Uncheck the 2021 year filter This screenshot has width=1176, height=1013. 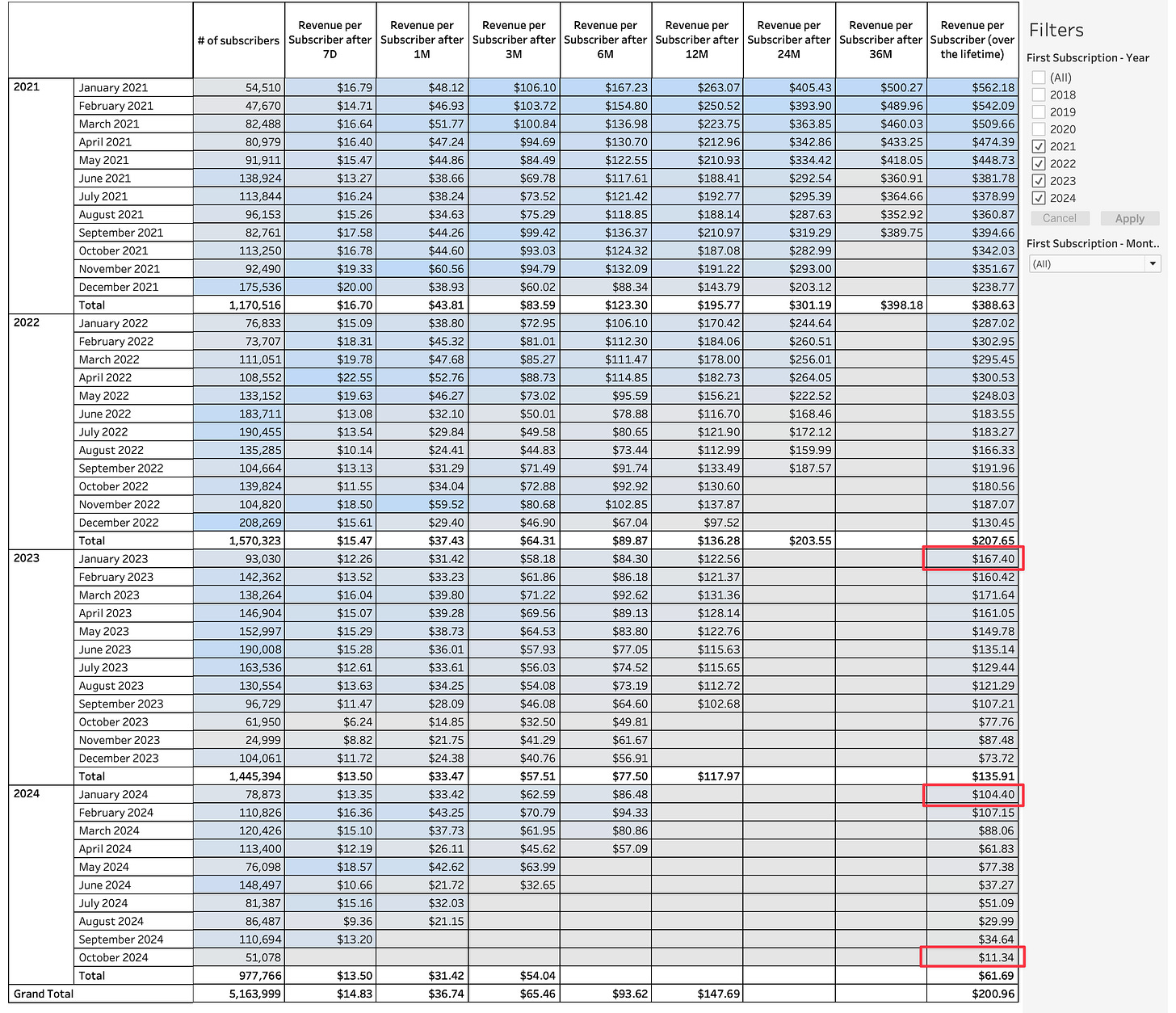pyautogui.click(x=1039, y=146)
